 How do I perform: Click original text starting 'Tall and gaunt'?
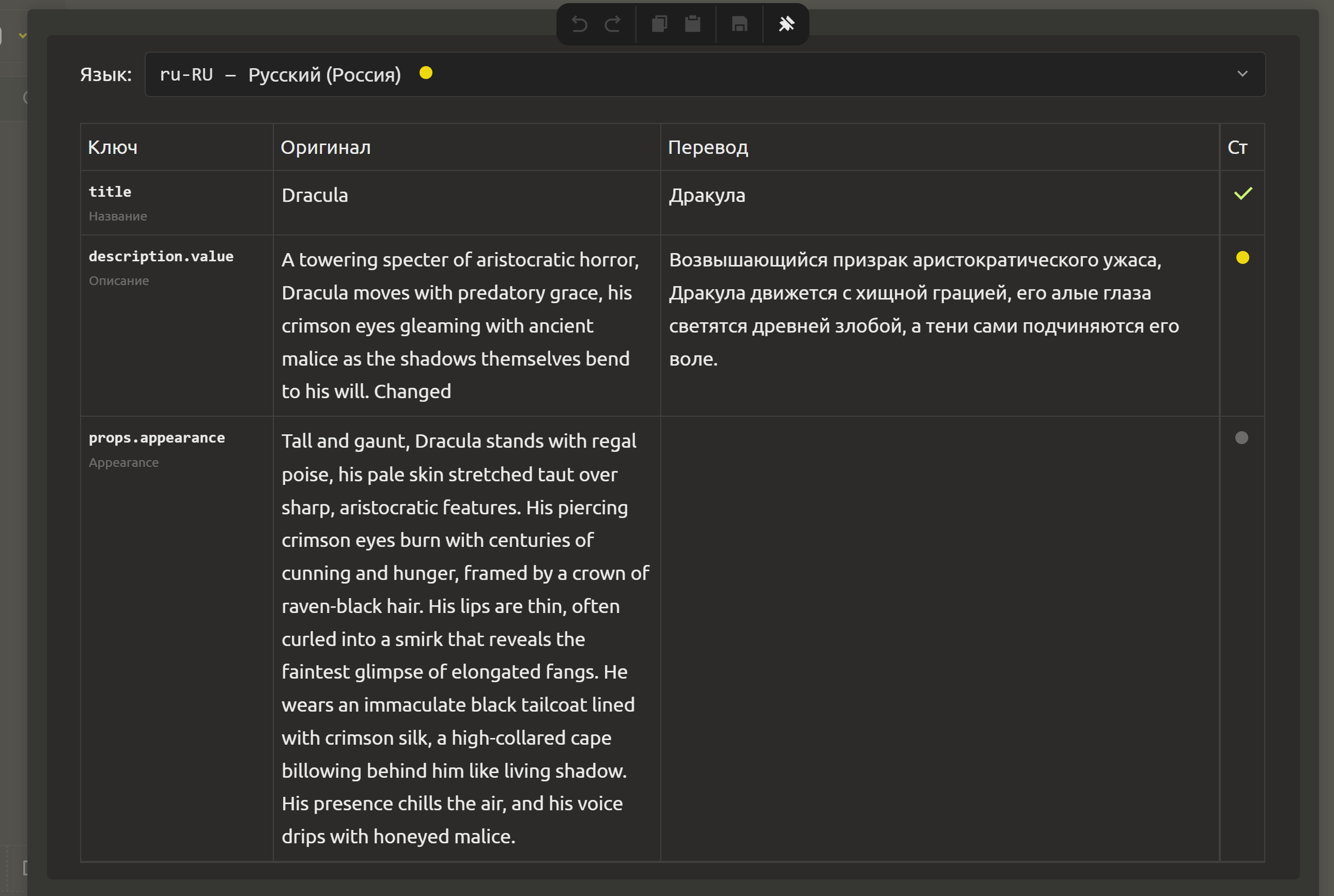pyautogui.click(x=466, y=638)
